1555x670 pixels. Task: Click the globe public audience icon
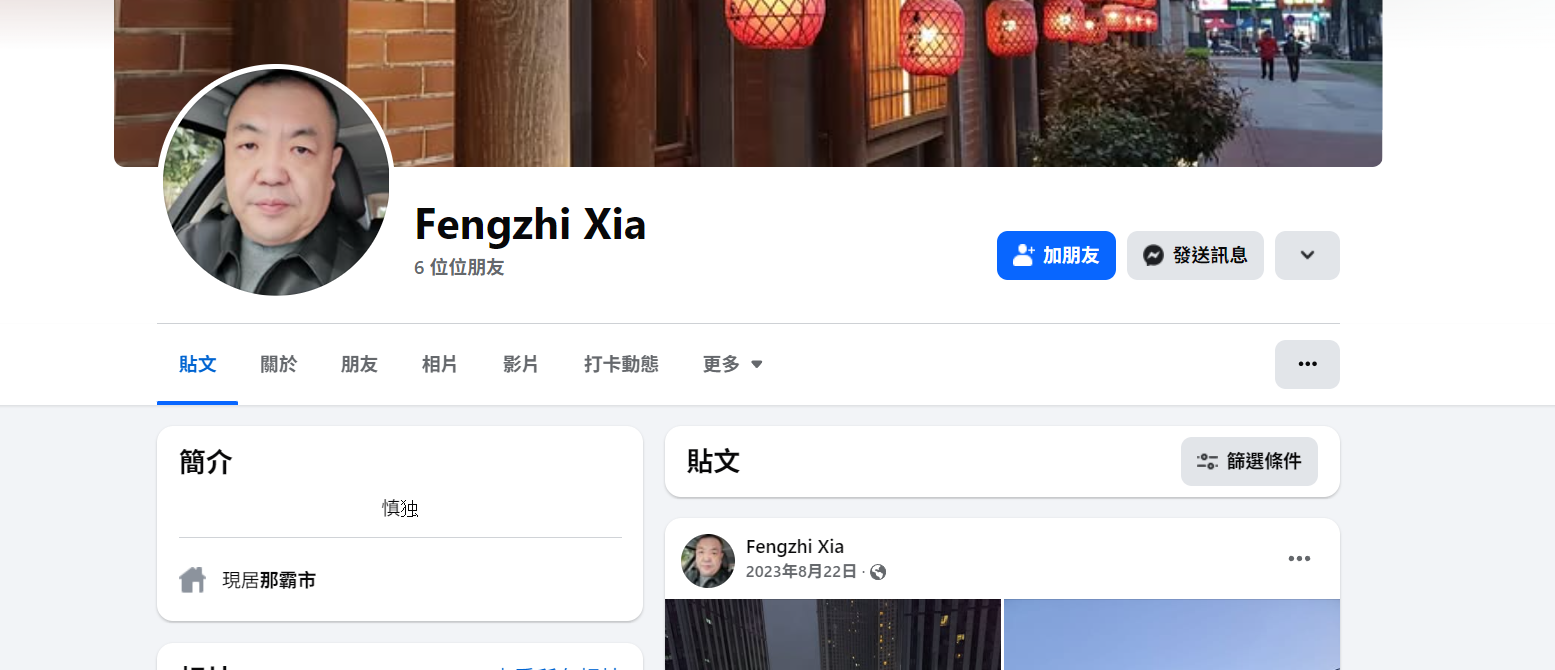pyautogui.click(x=878, y=572)
